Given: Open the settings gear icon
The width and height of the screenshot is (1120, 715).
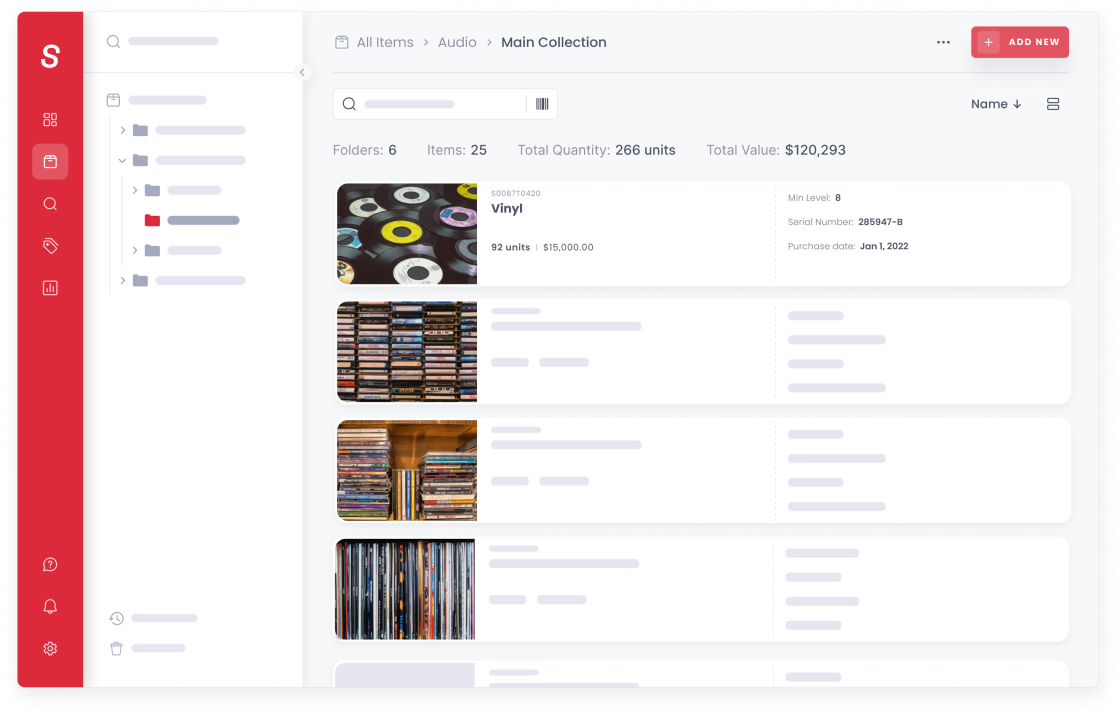Looking at the screenshot, I should pyautogui.click(x=50, y=649).
